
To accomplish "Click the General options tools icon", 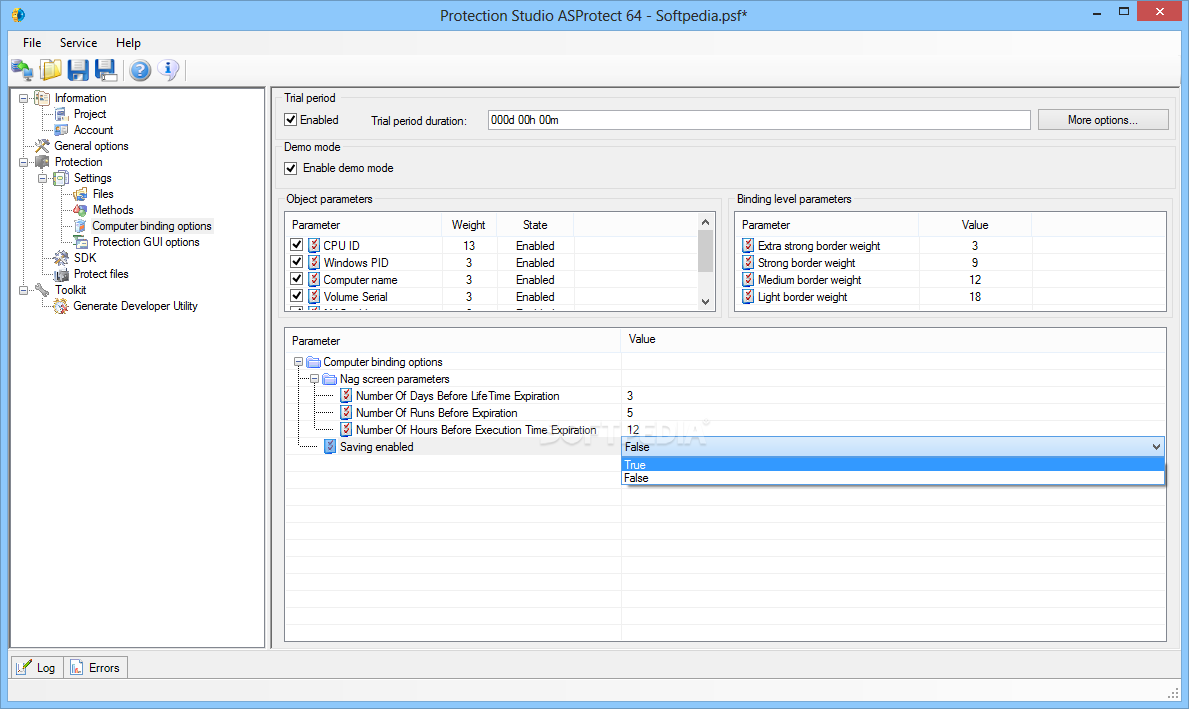I will coord(42,146).
